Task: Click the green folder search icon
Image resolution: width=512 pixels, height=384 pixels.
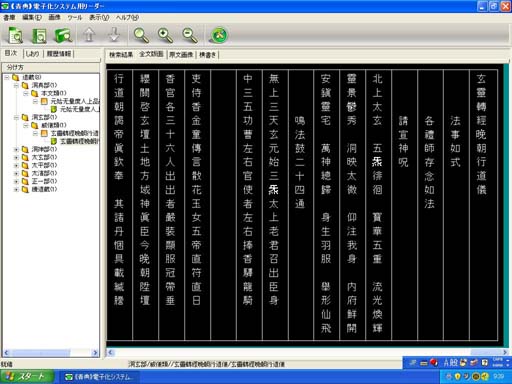Action: tap(63, 35)
